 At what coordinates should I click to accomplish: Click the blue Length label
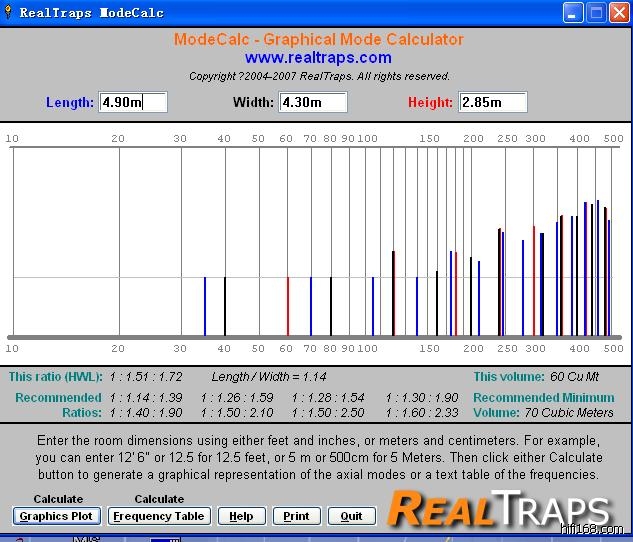(70, 102)
